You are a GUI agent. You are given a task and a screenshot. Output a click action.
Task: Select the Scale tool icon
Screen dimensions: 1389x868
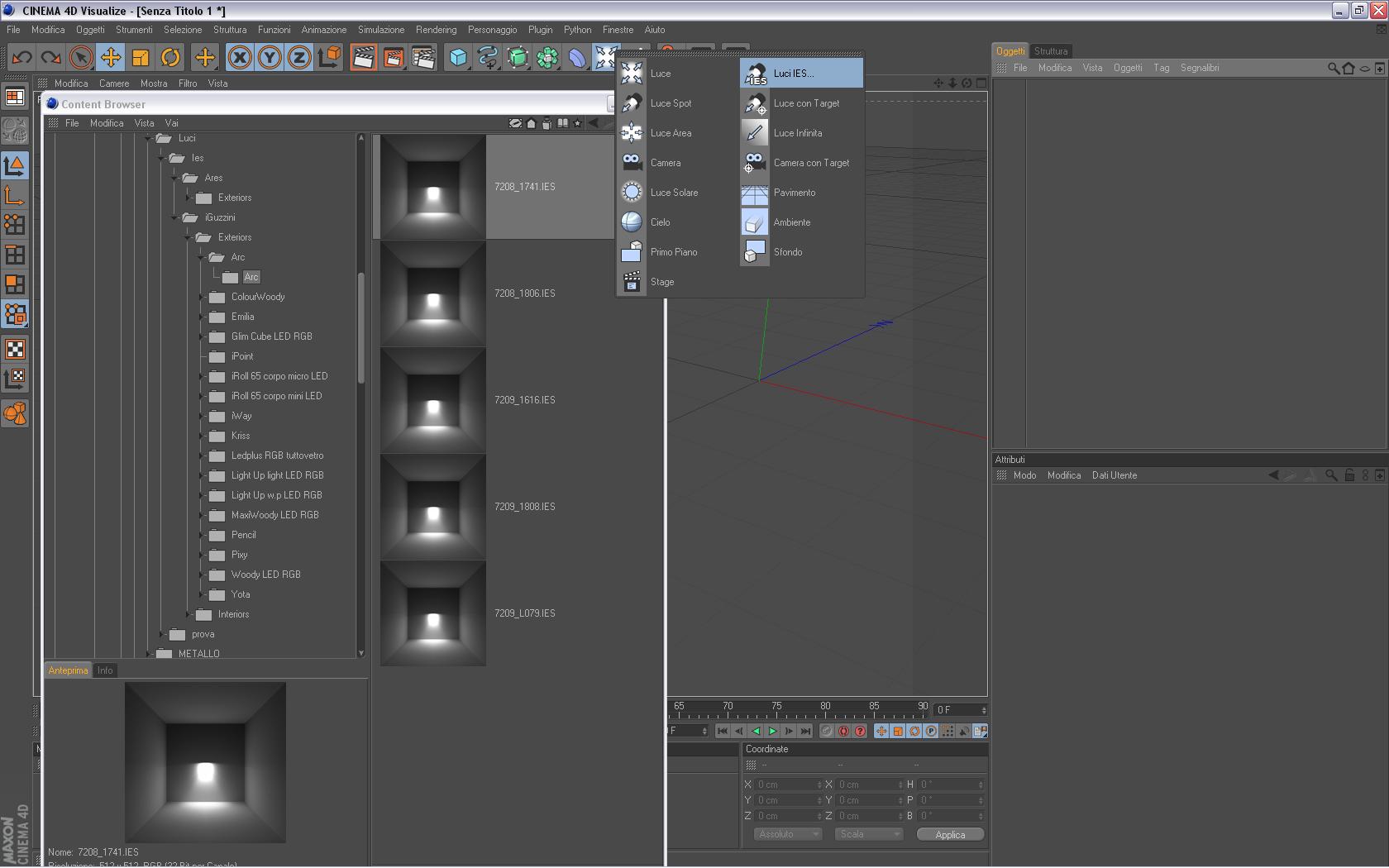(x=141, y=57)
